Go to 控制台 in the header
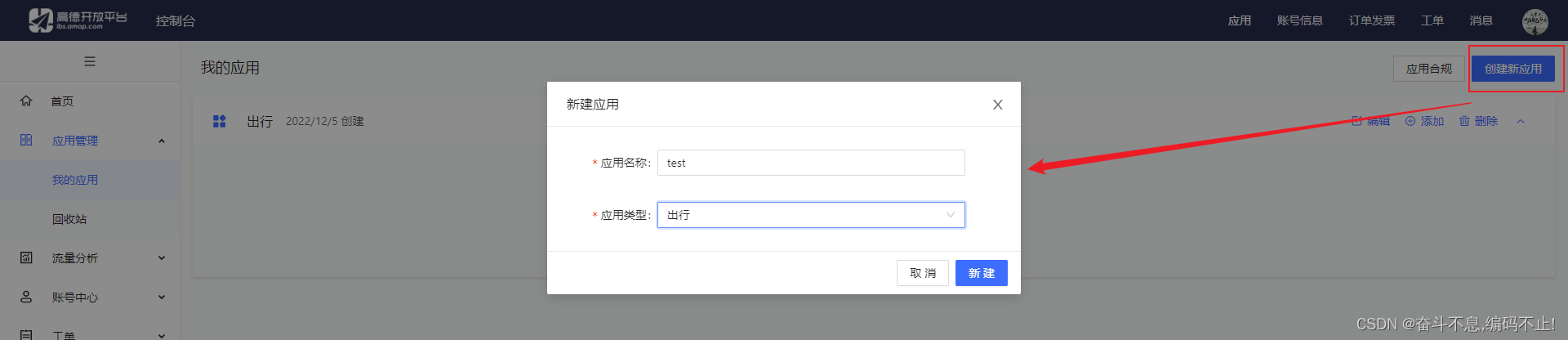 (176, 20)
